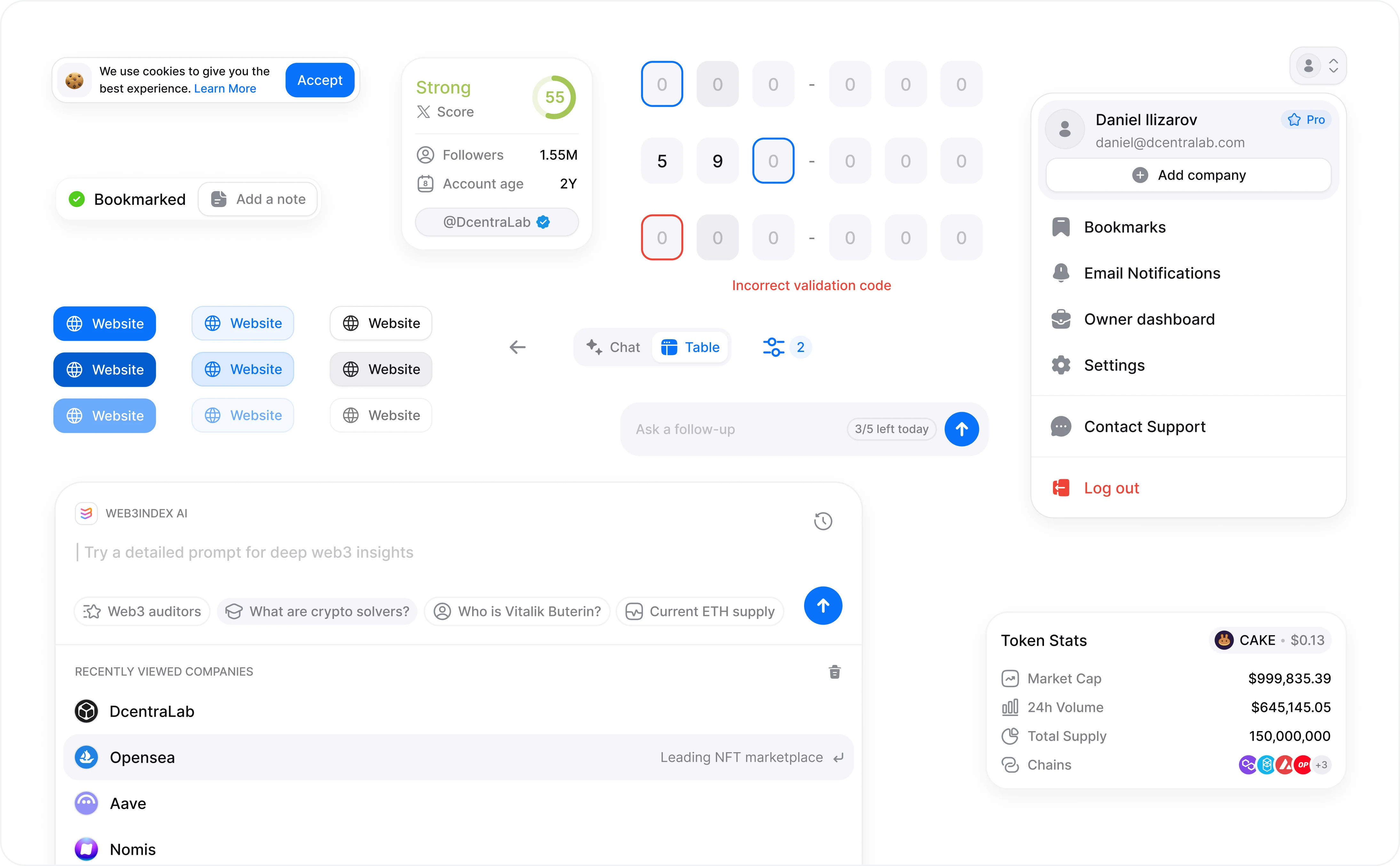Click the Chains link icon
Screen dimensions: 1400x866
coord(1010,765)
